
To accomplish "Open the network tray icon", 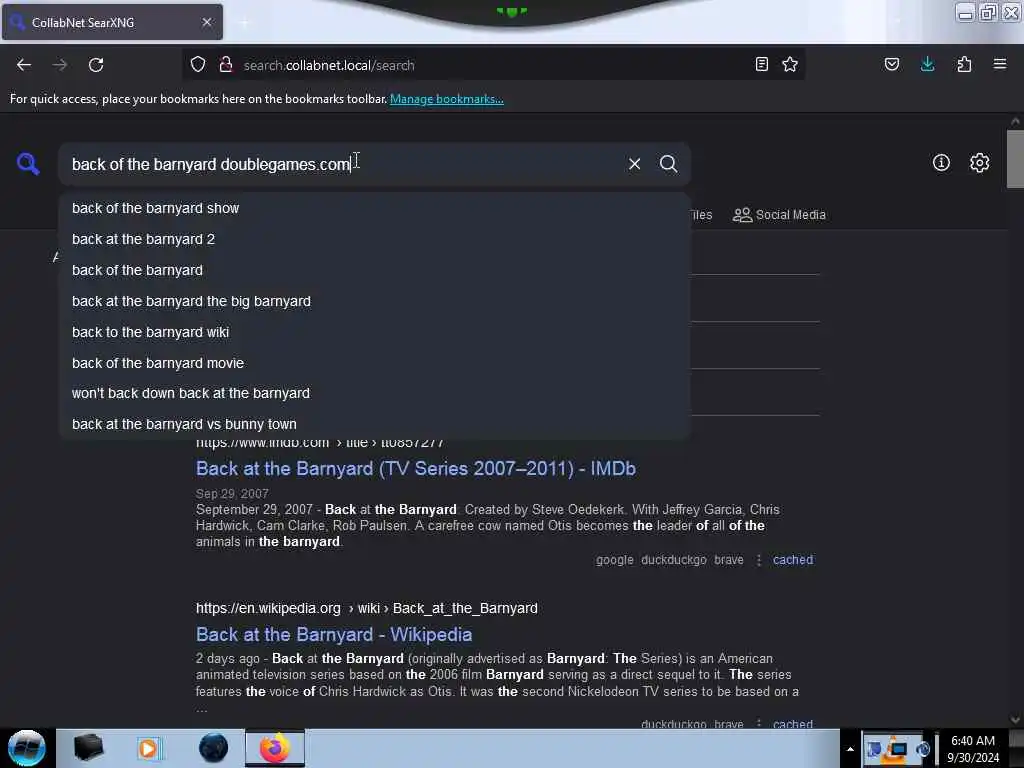I will (899, 749).
